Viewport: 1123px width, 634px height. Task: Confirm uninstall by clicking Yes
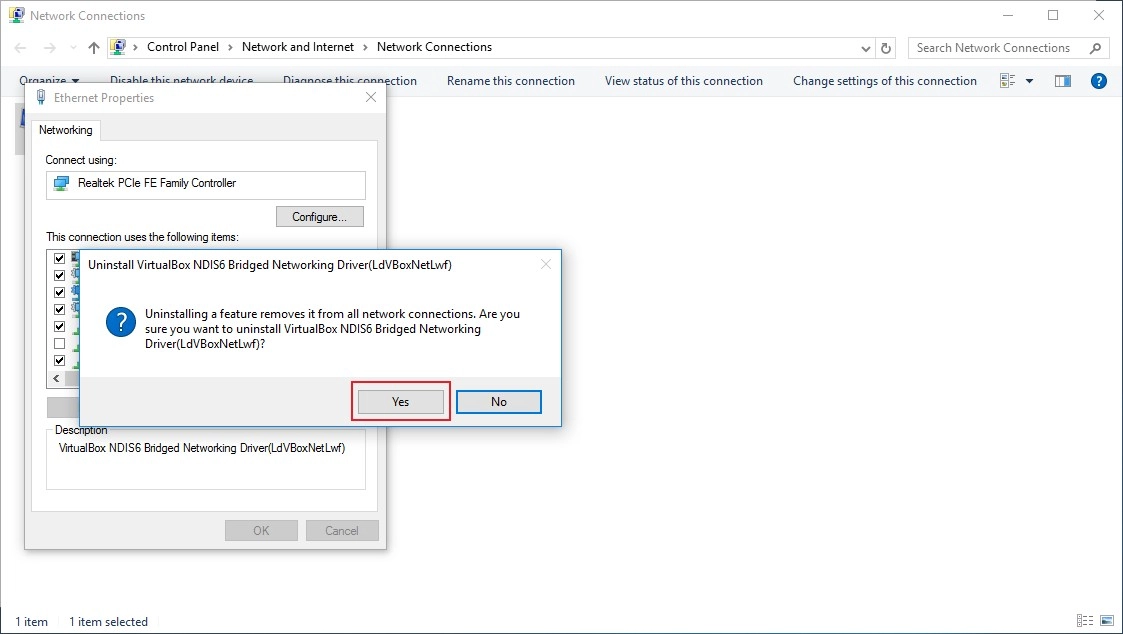coord(401,402)
